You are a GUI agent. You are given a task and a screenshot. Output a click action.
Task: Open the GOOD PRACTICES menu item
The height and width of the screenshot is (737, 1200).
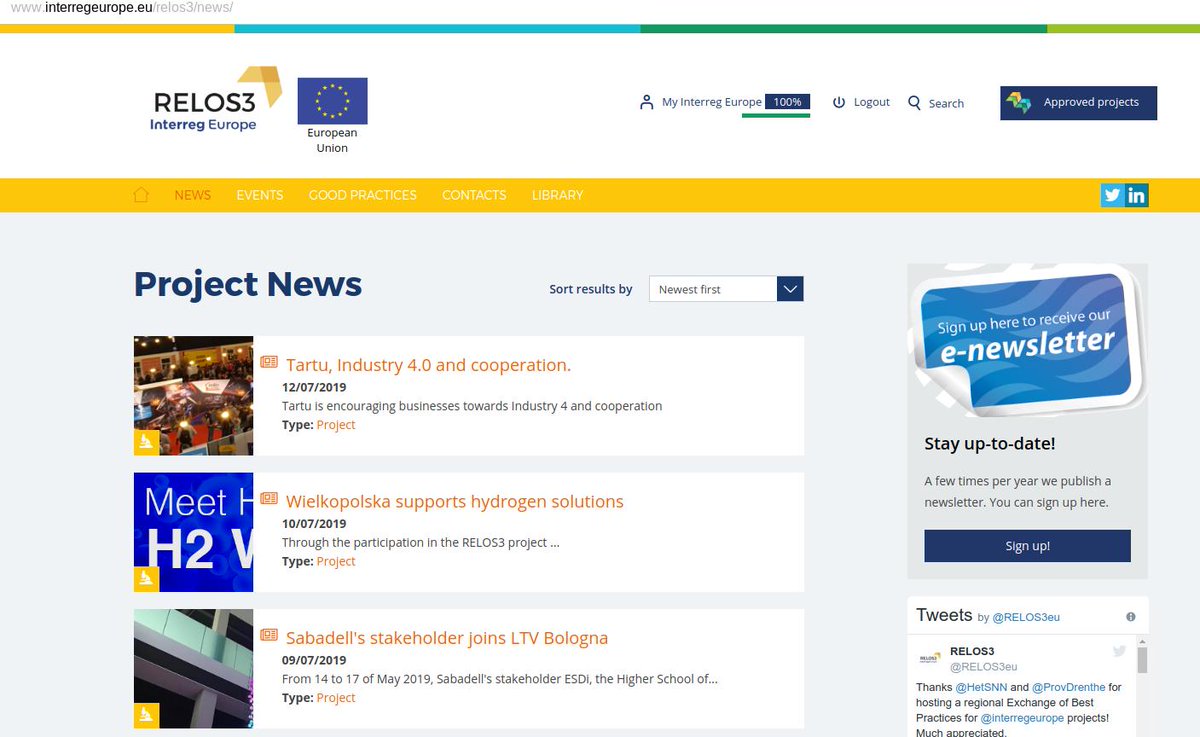point(363,195)
